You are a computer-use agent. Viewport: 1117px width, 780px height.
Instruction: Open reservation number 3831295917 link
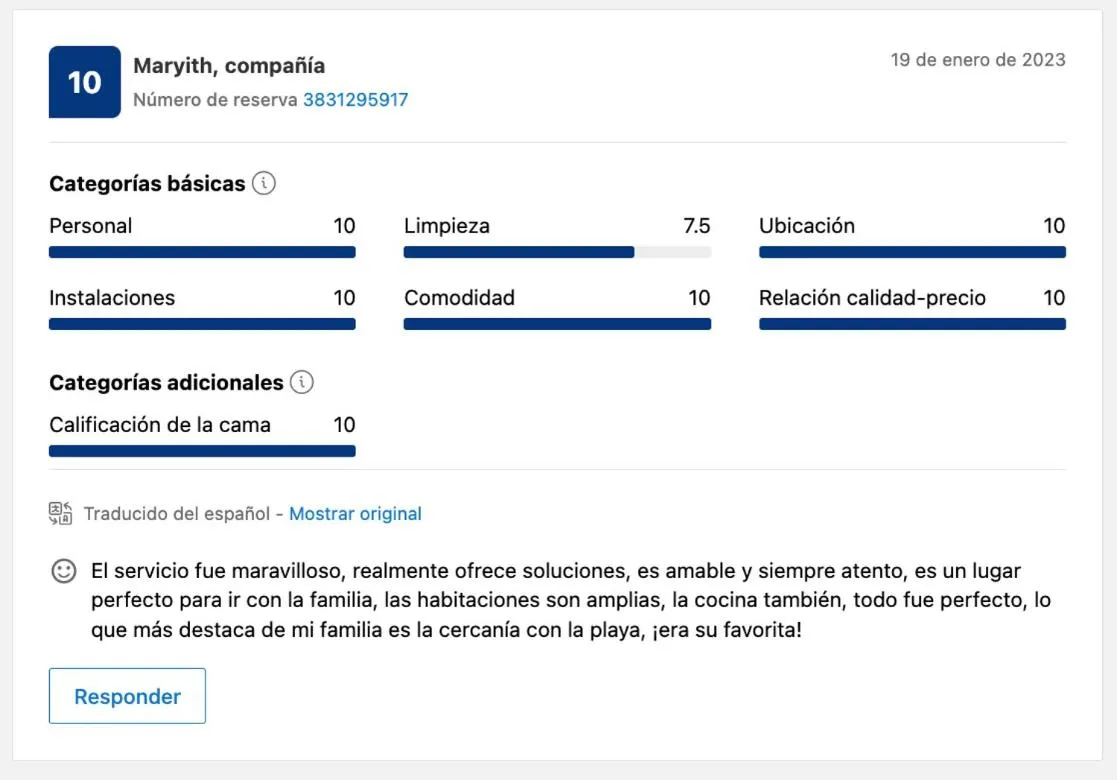355,100
